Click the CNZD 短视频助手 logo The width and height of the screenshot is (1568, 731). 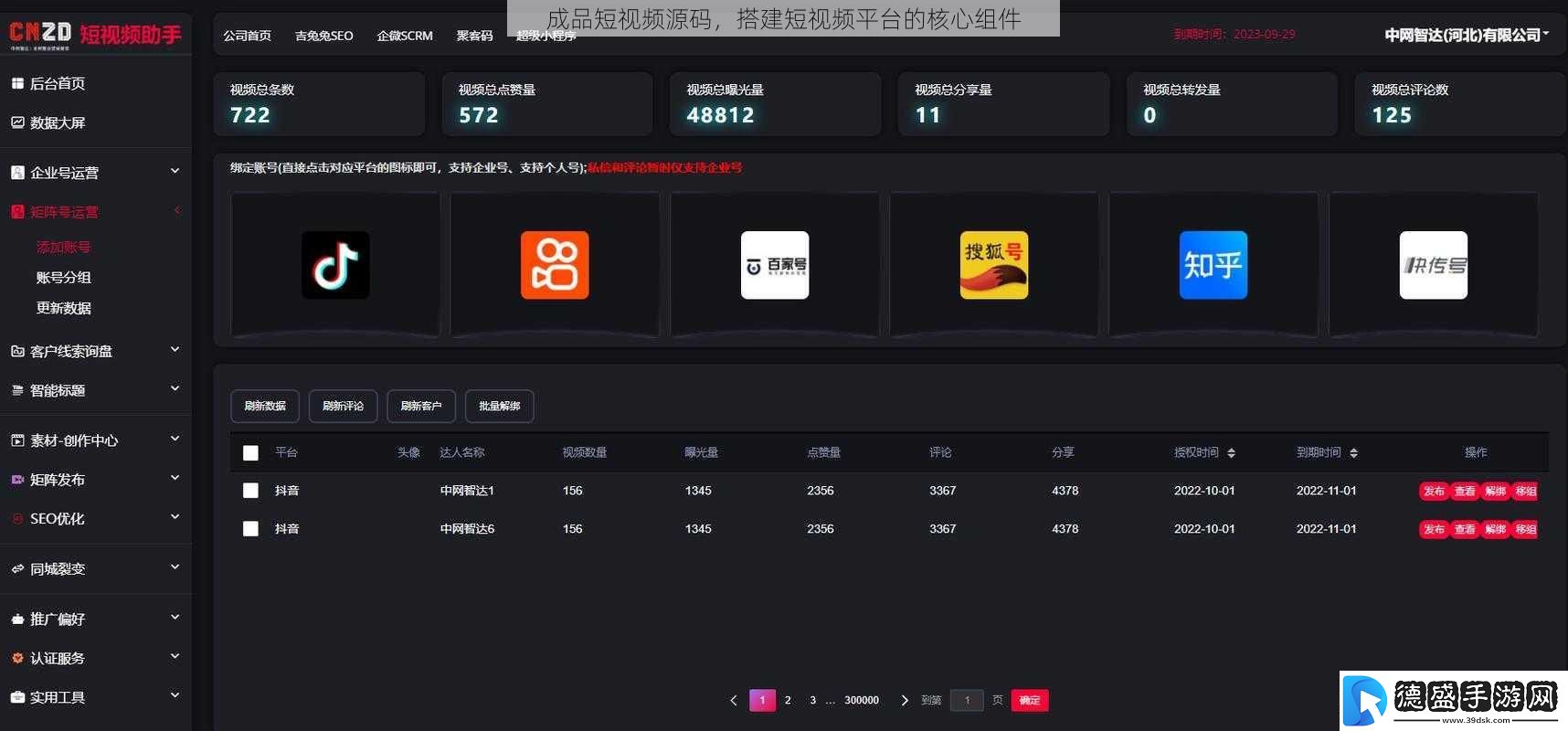pyautogui.click(x=95, y=35)
